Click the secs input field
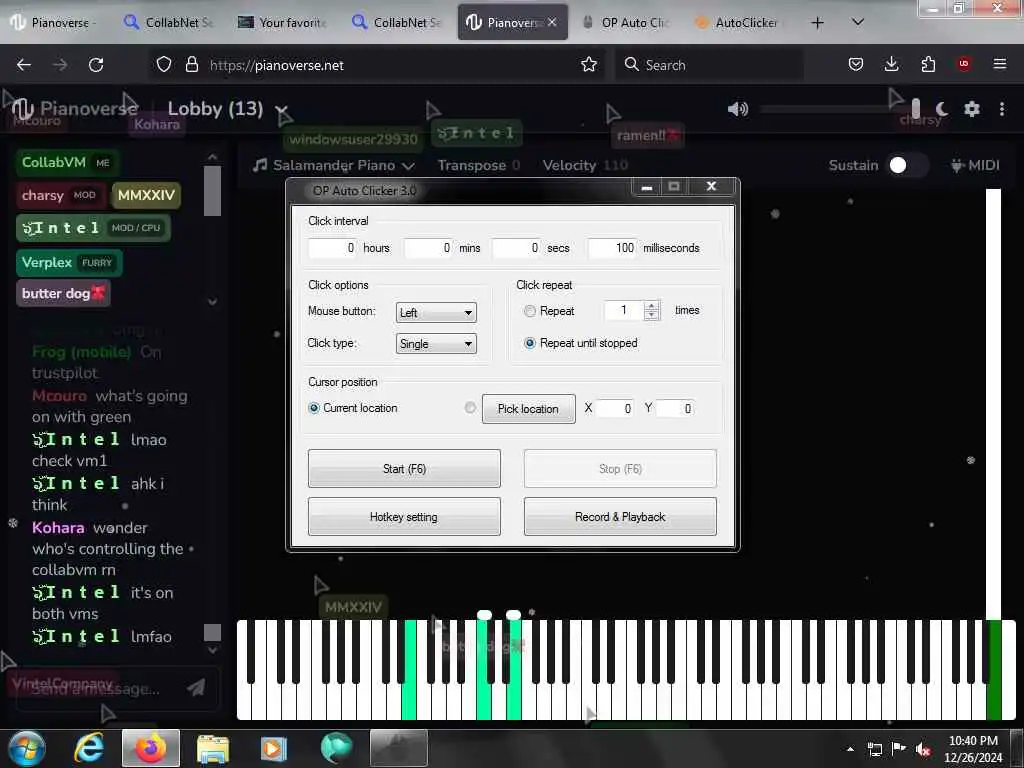This screenshot has width=1024, height=768. point(517,248)
